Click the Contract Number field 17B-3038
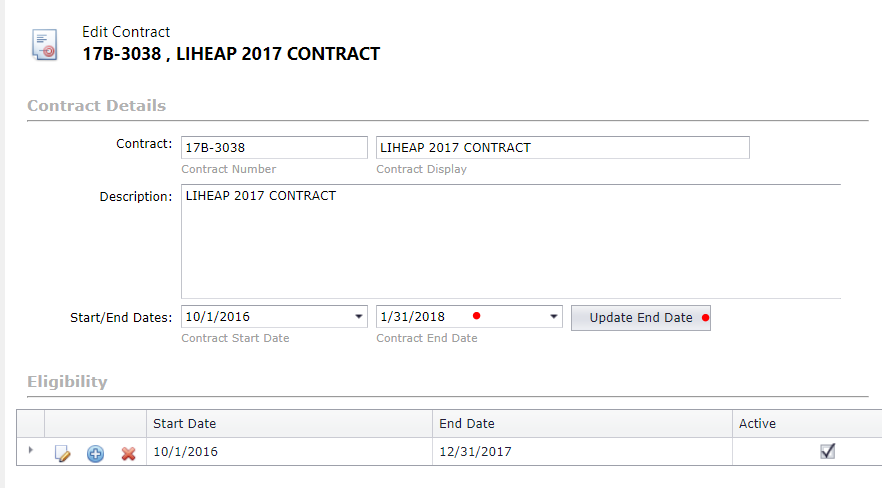Image resolution: width=882 pixels, height=488 pixels. 274,147
